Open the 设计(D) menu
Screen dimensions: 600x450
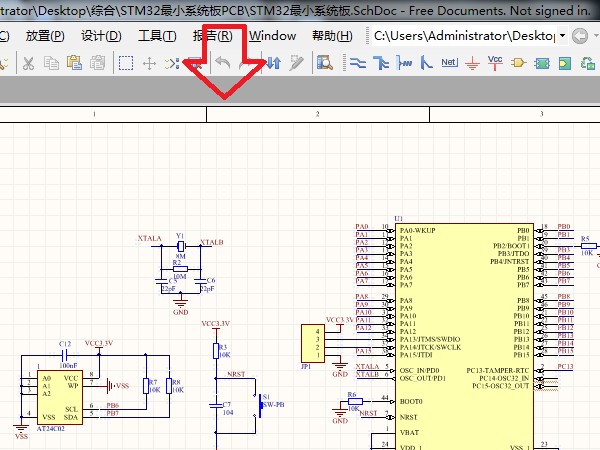tap(101, 36)
